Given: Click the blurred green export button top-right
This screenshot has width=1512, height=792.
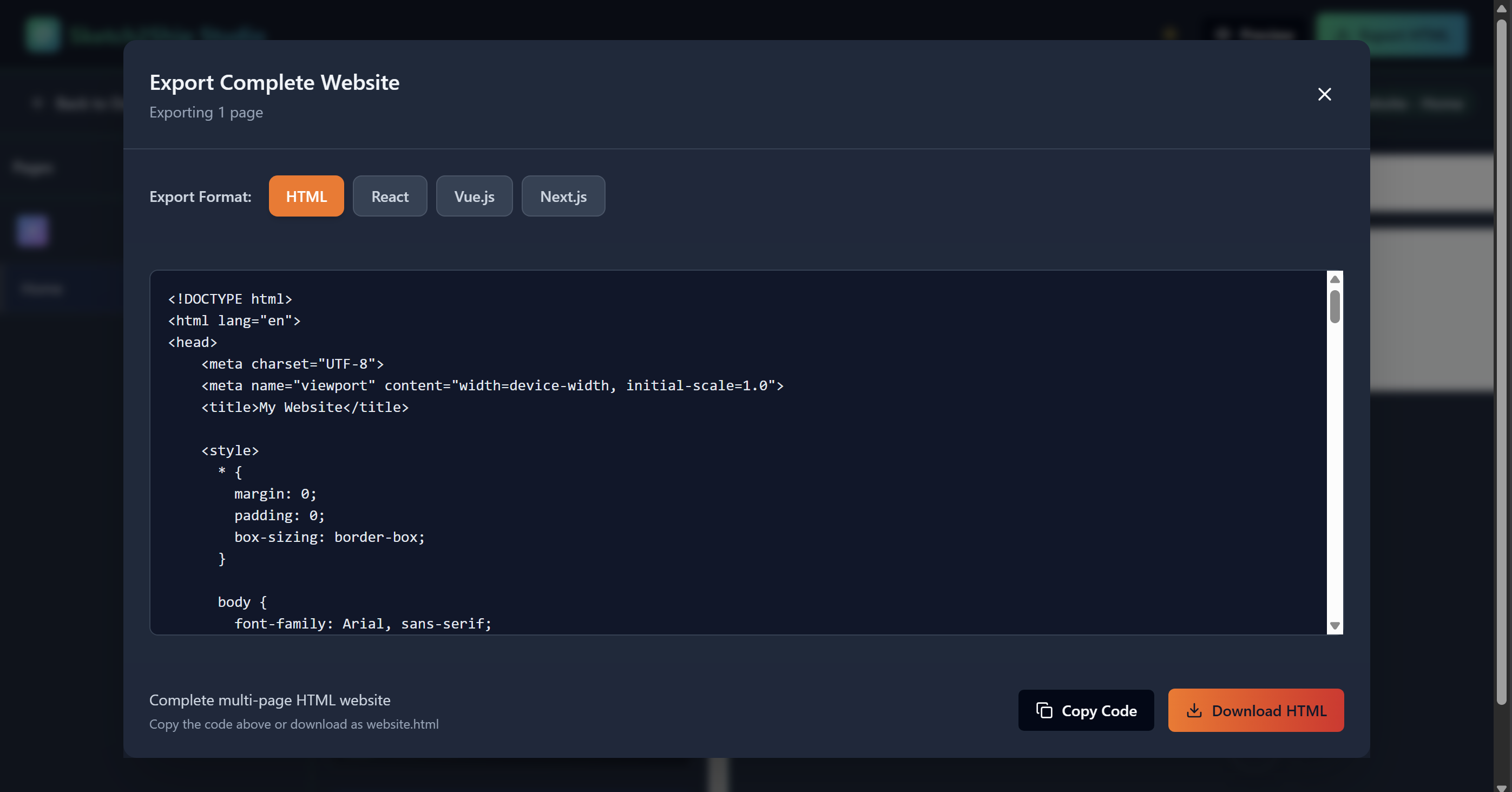Looking at the screenshot, I should pyautogui.click(x=1391, y=34).
